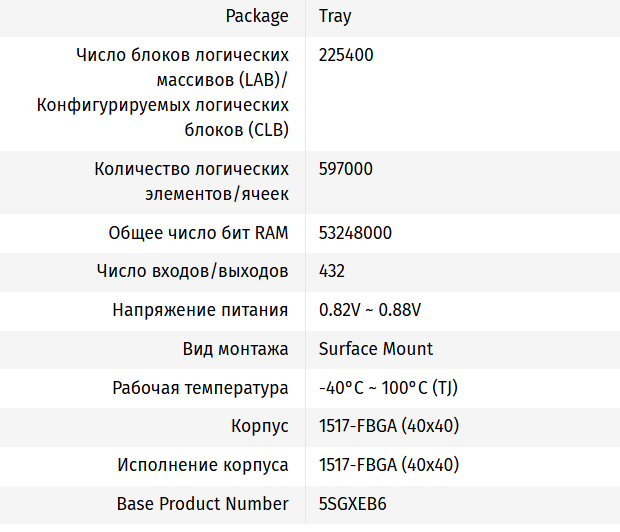The image size is (620, 532).
Task: Click the Напряжение питания label
Action: pos(200,310)
